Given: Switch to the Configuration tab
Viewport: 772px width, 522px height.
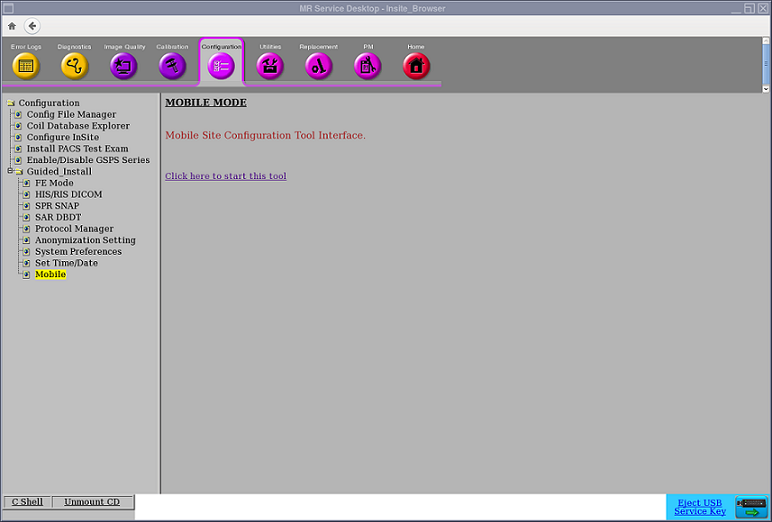Looking at the screenshot, I should point(221,66).
